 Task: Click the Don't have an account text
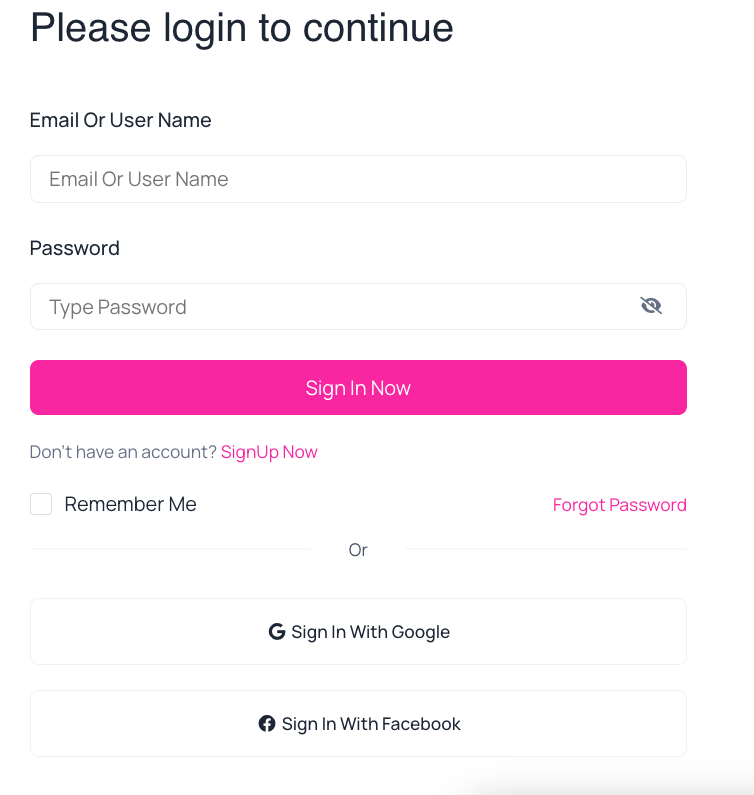[x=123, y=452]
